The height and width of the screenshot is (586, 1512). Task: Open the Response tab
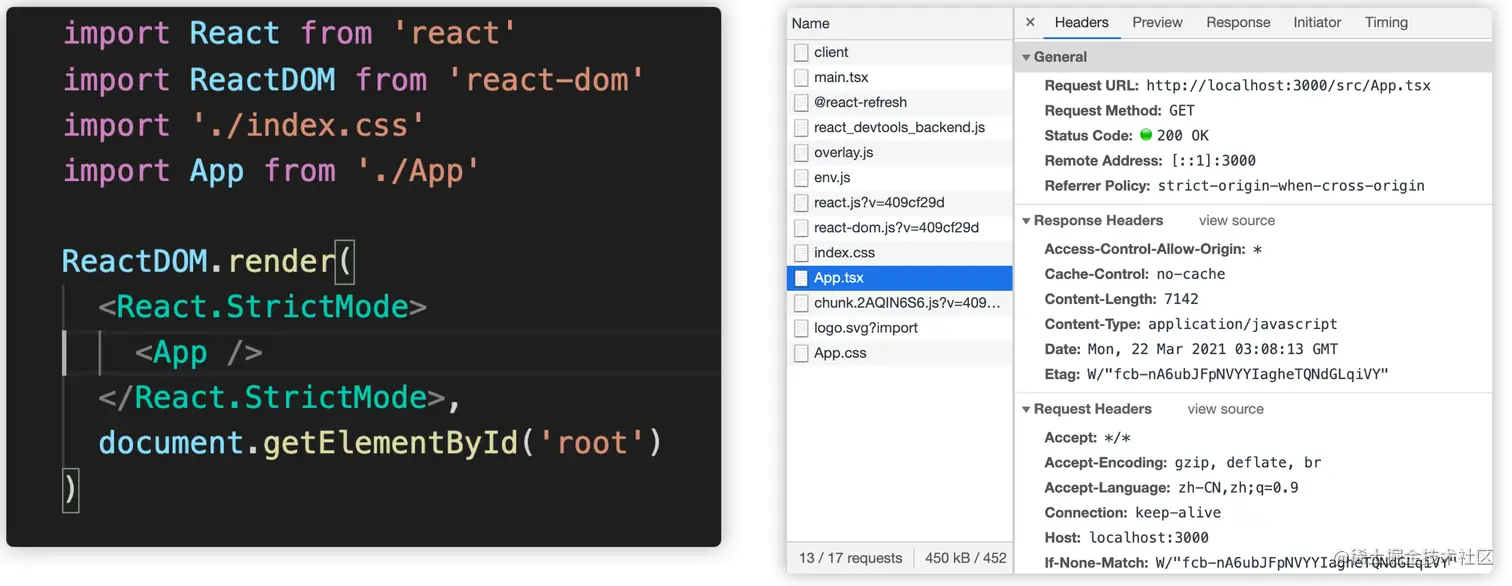(x=1238, y=22)
